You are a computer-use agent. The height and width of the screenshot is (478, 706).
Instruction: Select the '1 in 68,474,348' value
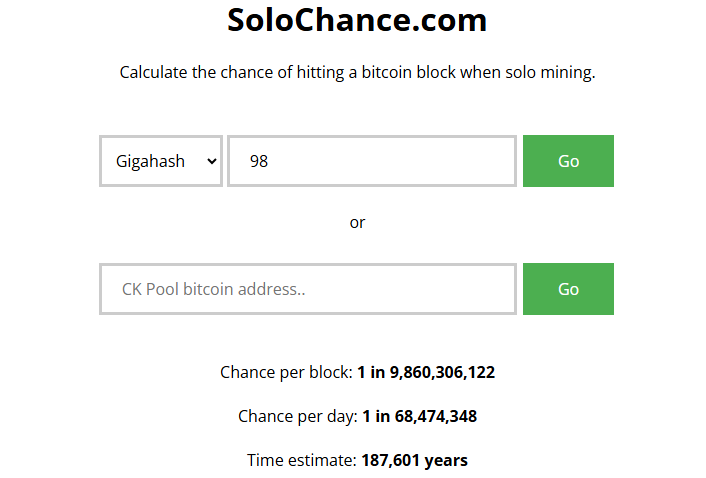[419, 416]
